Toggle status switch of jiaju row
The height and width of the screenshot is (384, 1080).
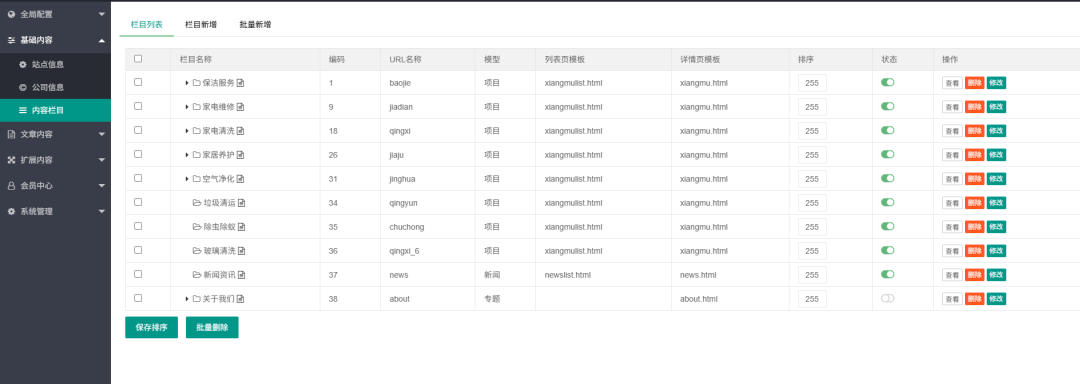[x=887, y=154]
